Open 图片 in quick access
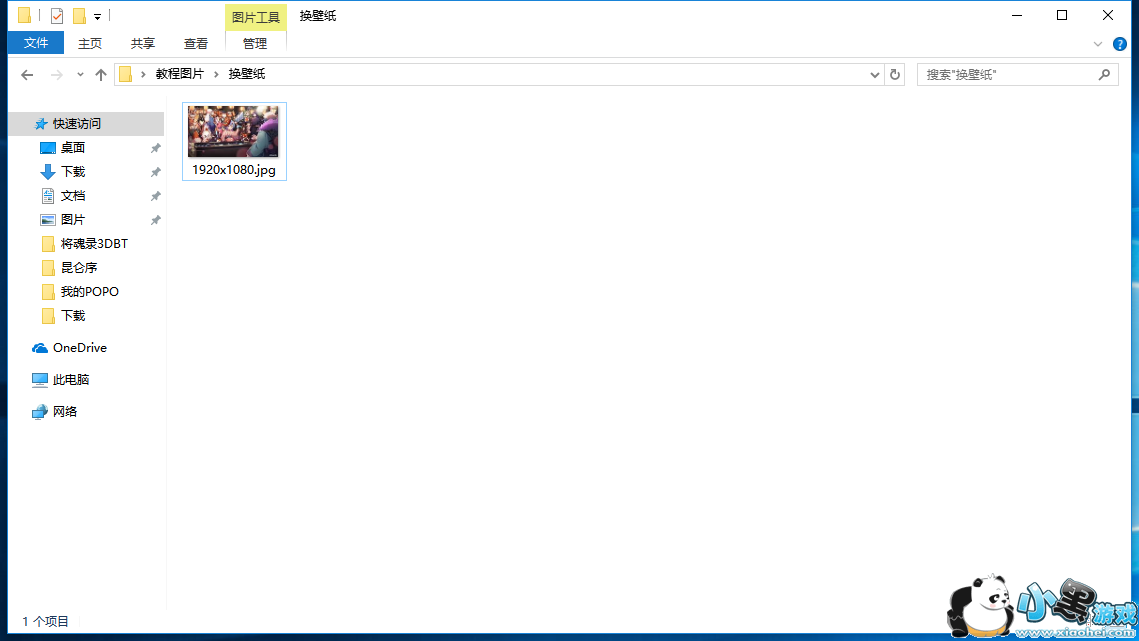 73,219
